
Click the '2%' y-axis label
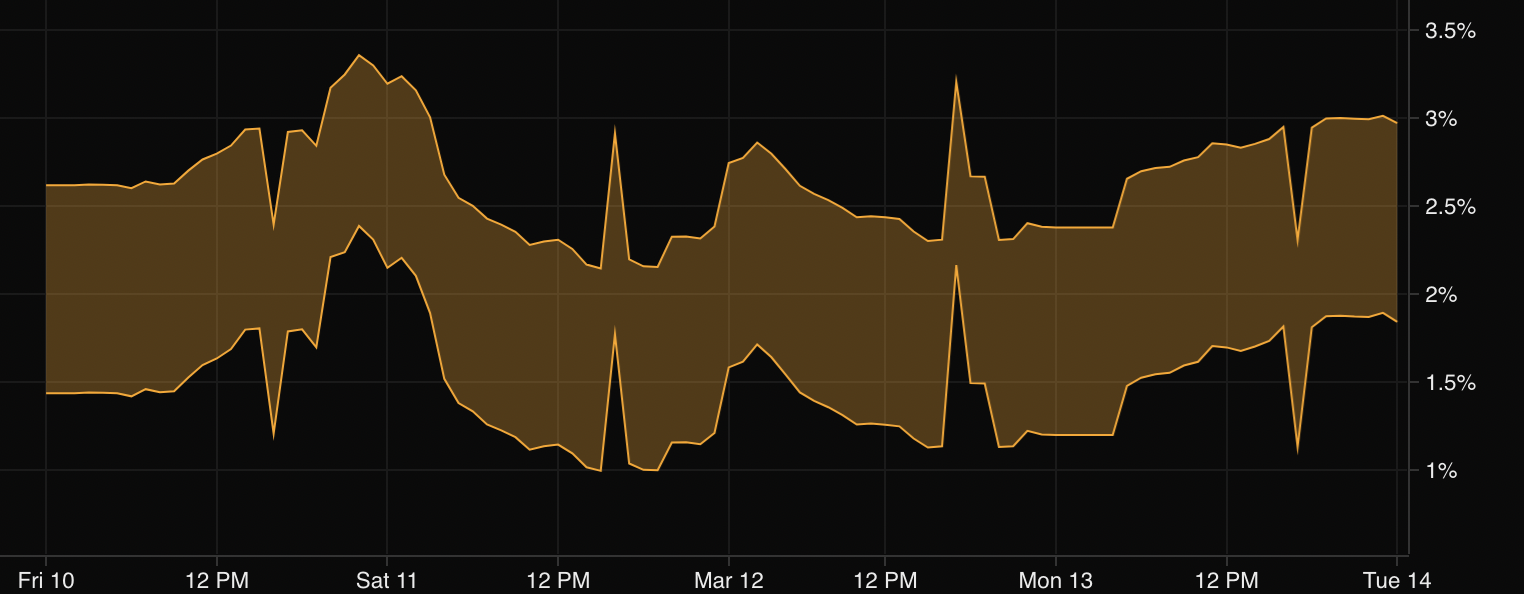tap(1441, 294)
